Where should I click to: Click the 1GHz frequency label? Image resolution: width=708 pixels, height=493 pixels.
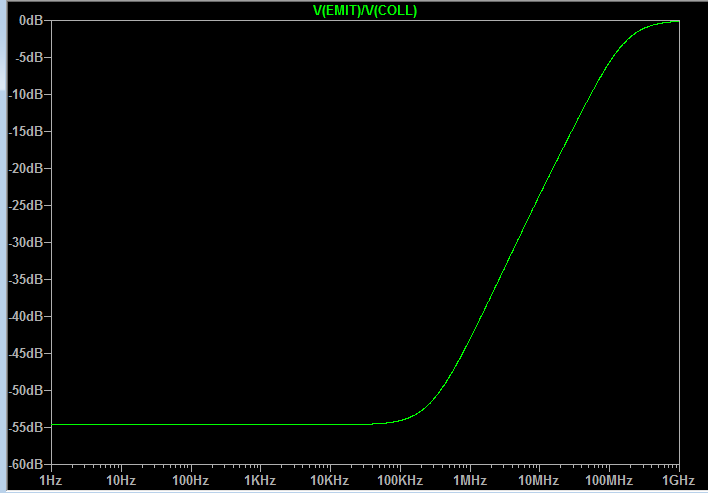pyautogui.click(x=679, y=480)
